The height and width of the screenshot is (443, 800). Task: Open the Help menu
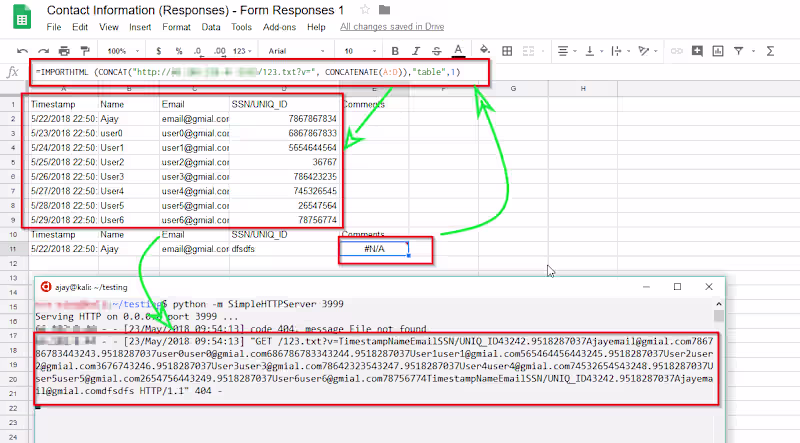point(316,27)
